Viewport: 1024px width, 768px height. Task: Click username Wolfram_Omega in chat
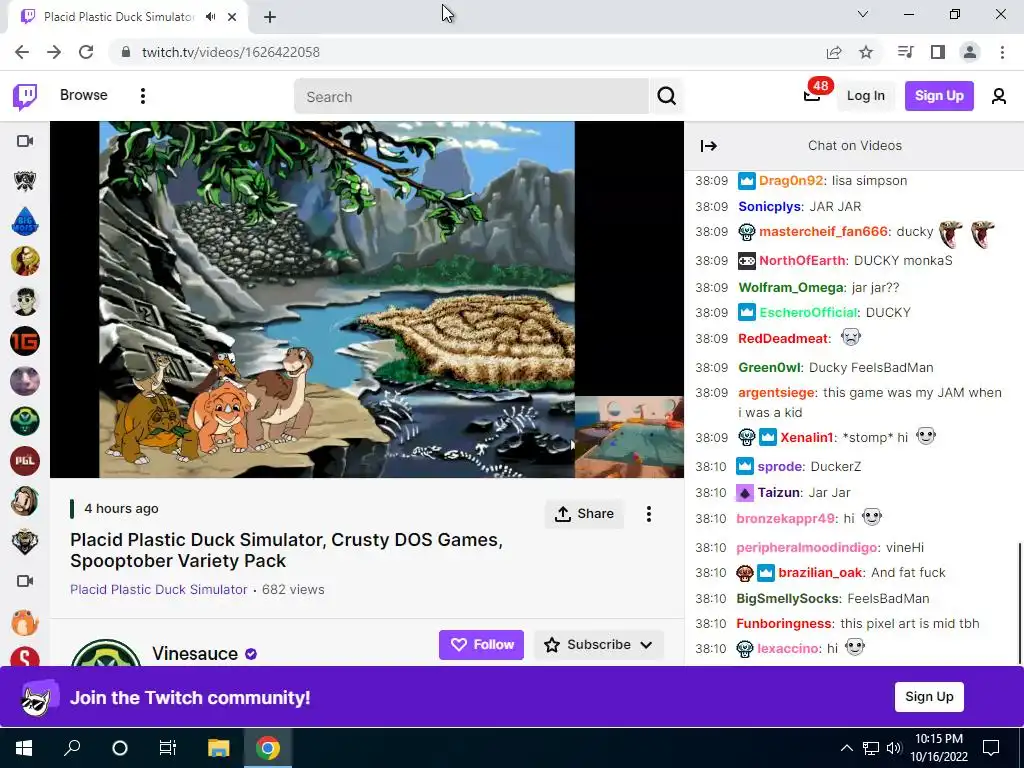point(791,288)
